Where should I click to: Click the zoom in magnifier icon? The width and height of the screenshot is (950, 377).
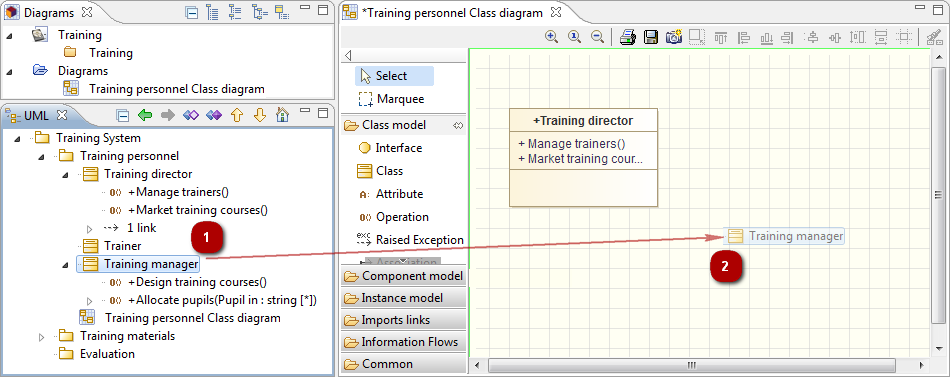(551, 37)
